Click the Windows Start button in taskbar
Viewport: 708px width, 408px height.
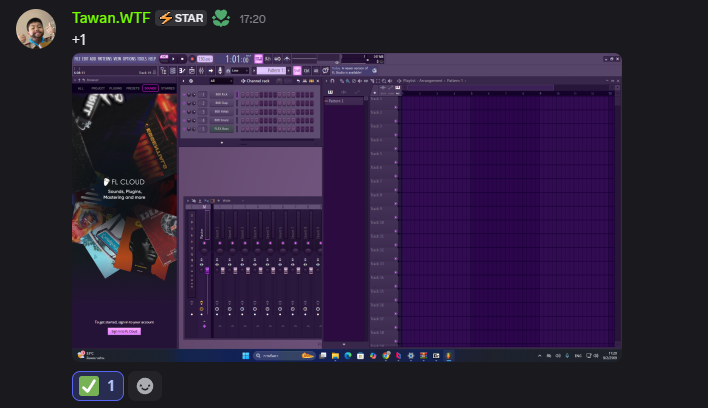pos(248,355)
